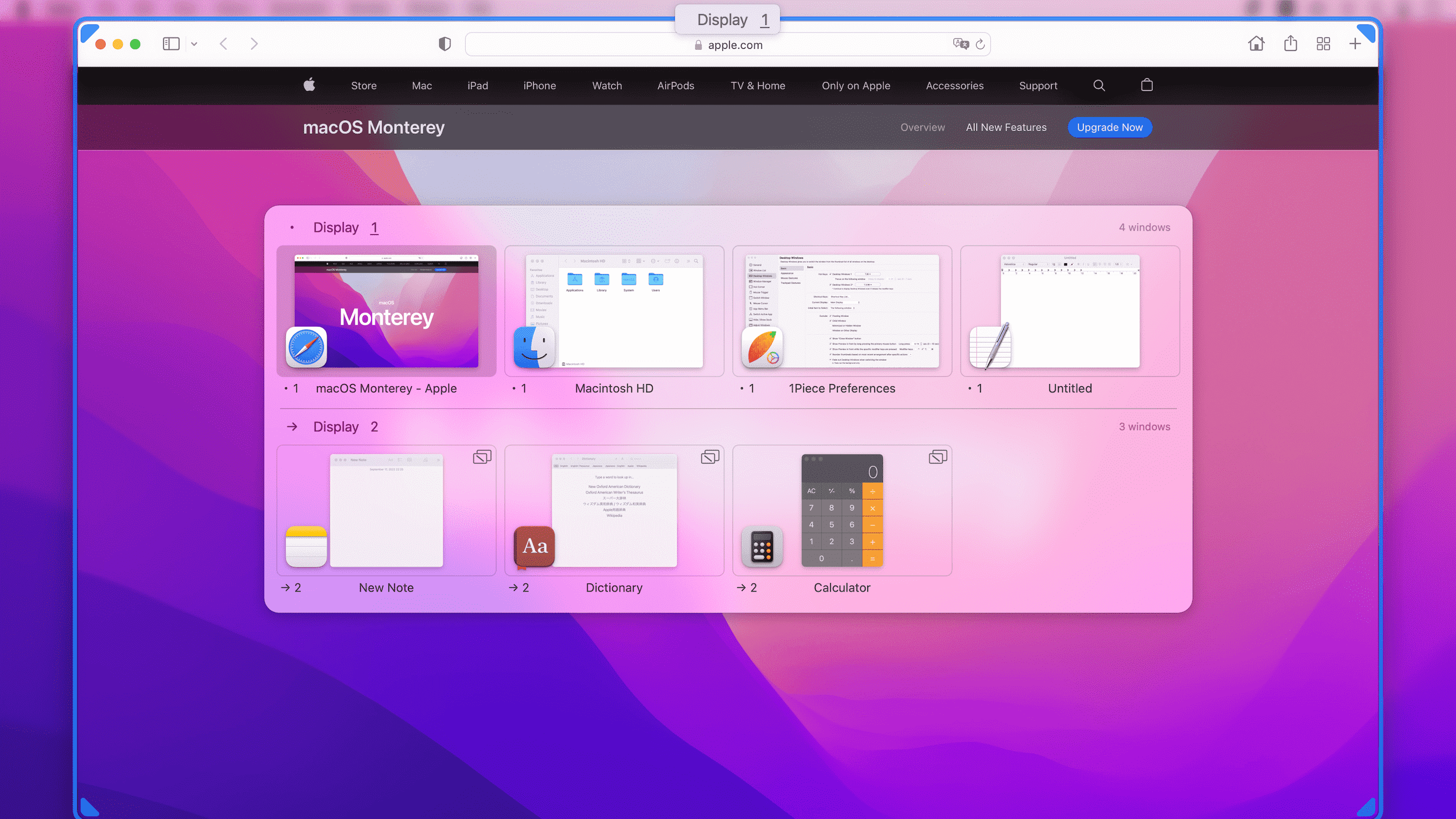Click the Display 1 badge at top

tap(727, 20)
